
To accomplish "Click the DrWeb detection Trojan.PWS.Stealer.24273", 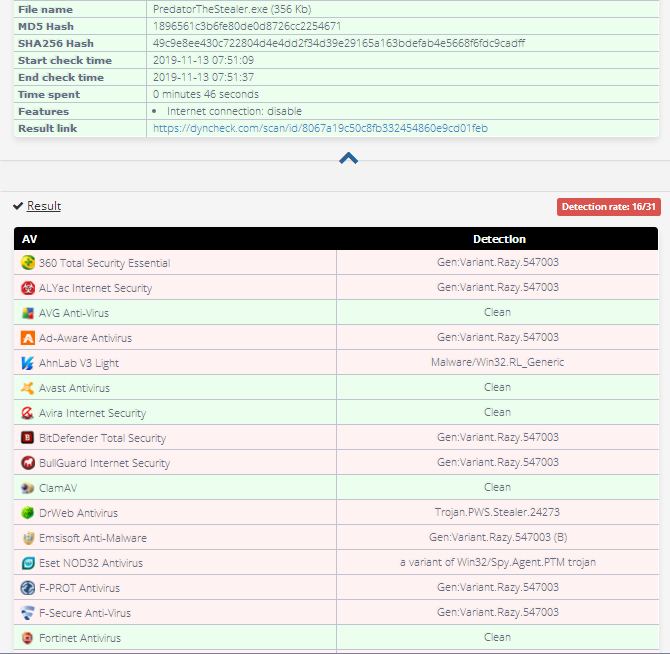I will (497, 512).
